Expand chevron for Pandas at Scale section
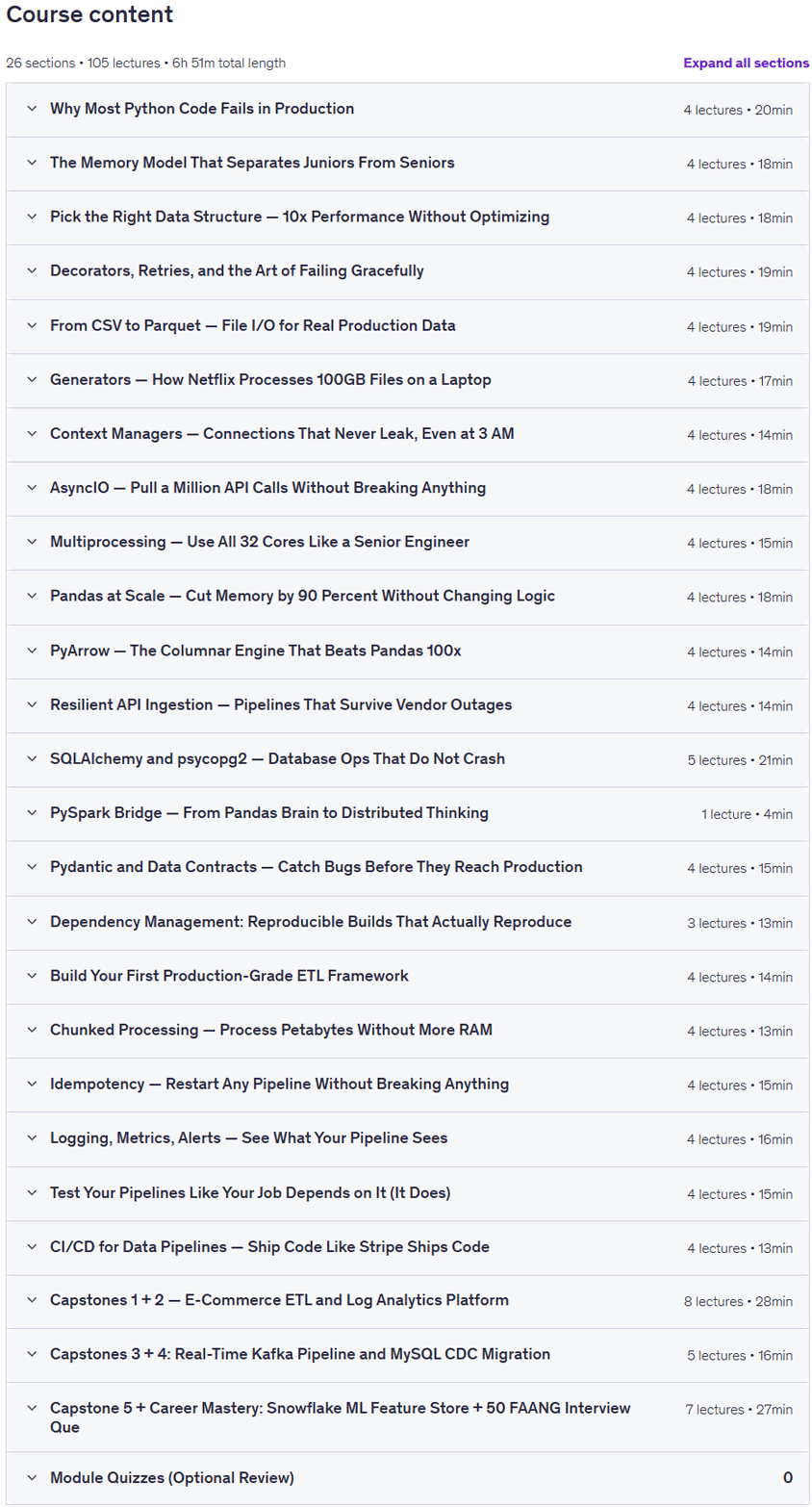Viewport: 812px width, 1507px height. click(x=32, y=597)
